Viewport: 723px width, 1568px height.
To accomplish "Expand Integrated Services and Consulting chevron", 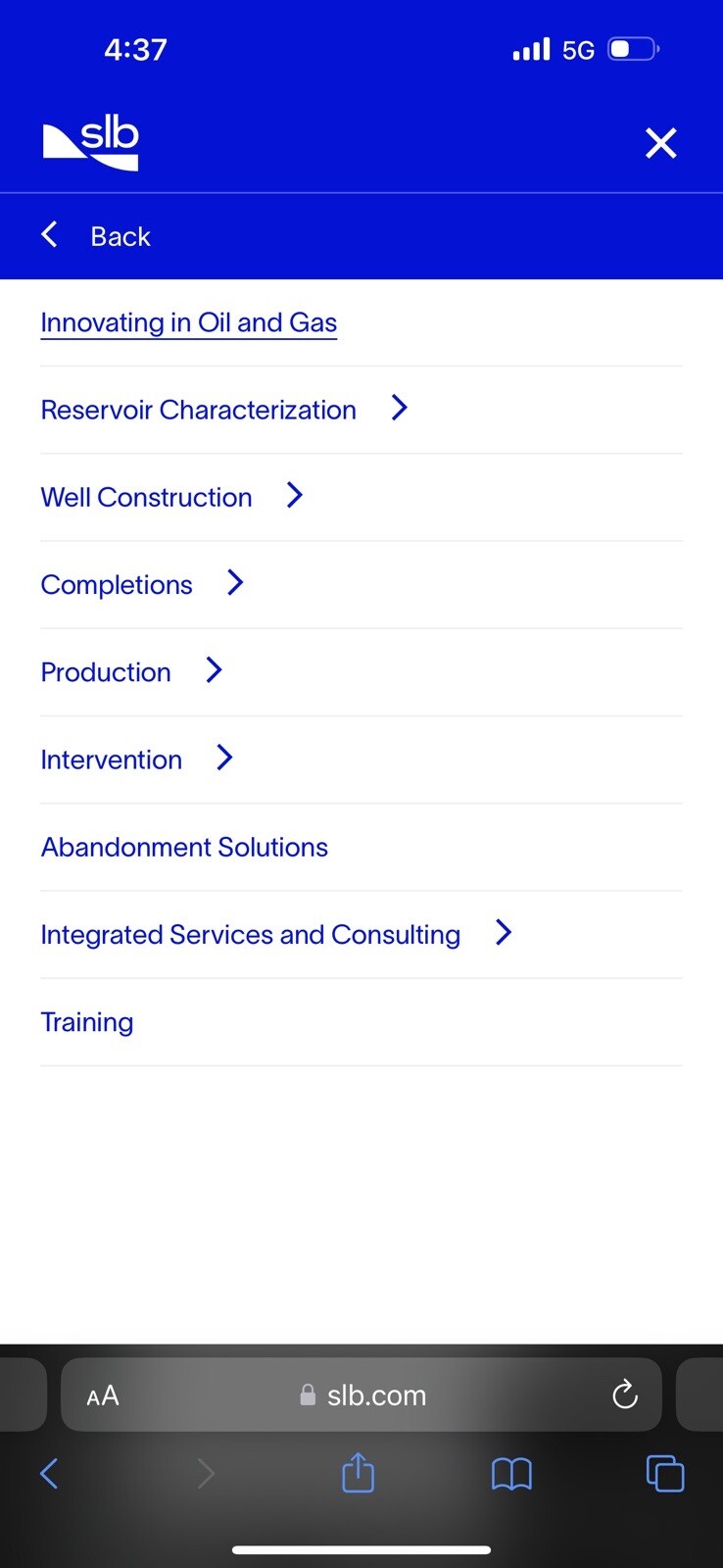I will point(504,933).
